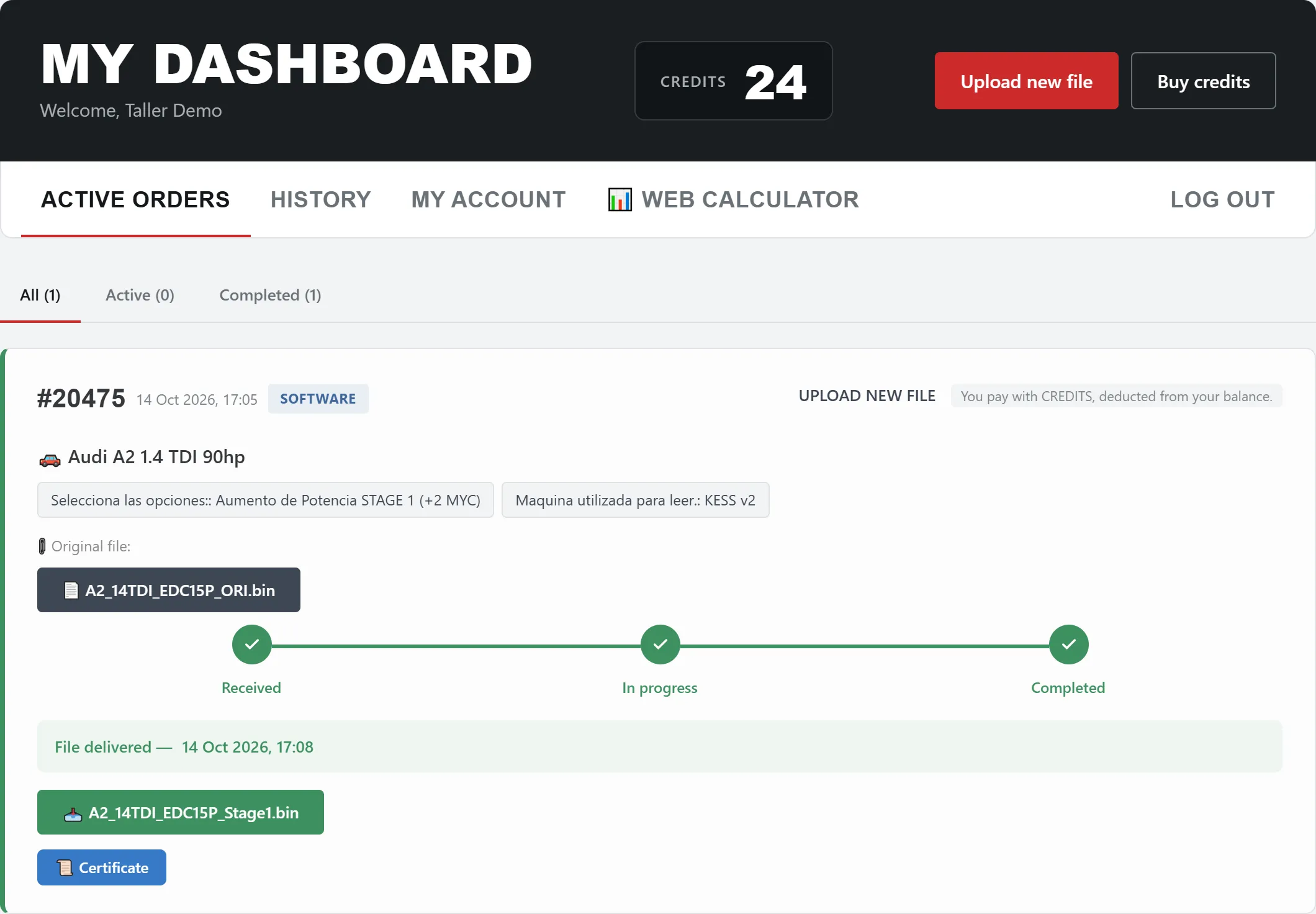Click the bar chart calculator icon

620,199
